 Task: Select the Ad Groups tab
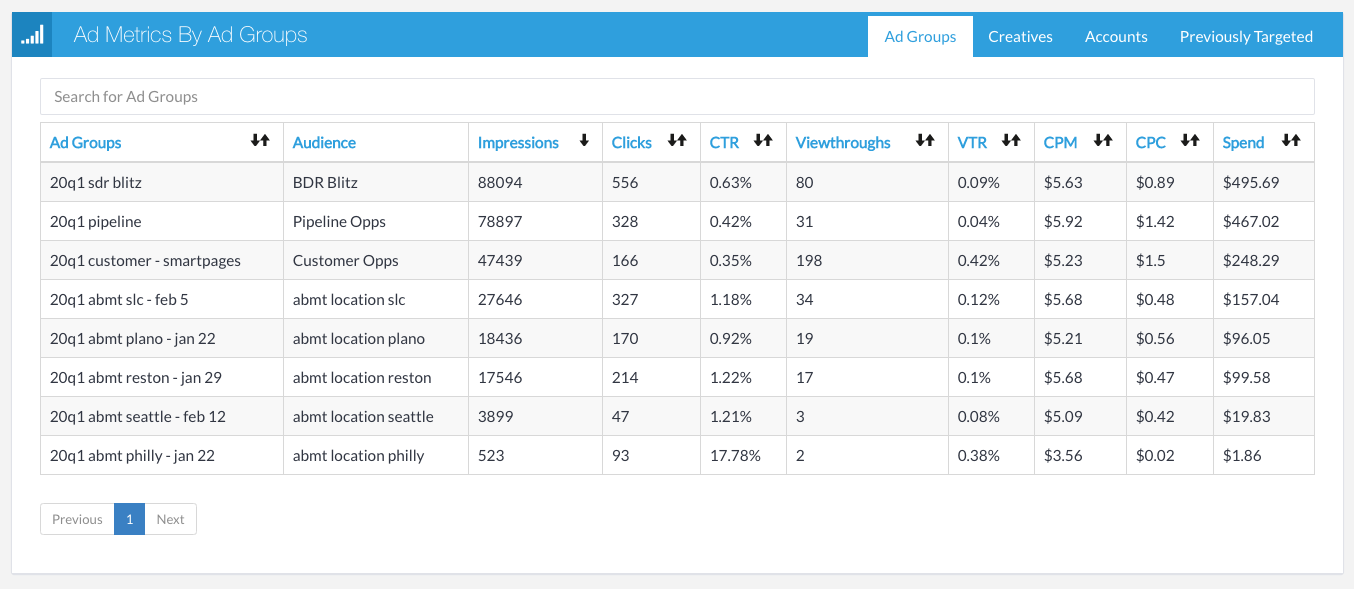click(x=919, y=35)
